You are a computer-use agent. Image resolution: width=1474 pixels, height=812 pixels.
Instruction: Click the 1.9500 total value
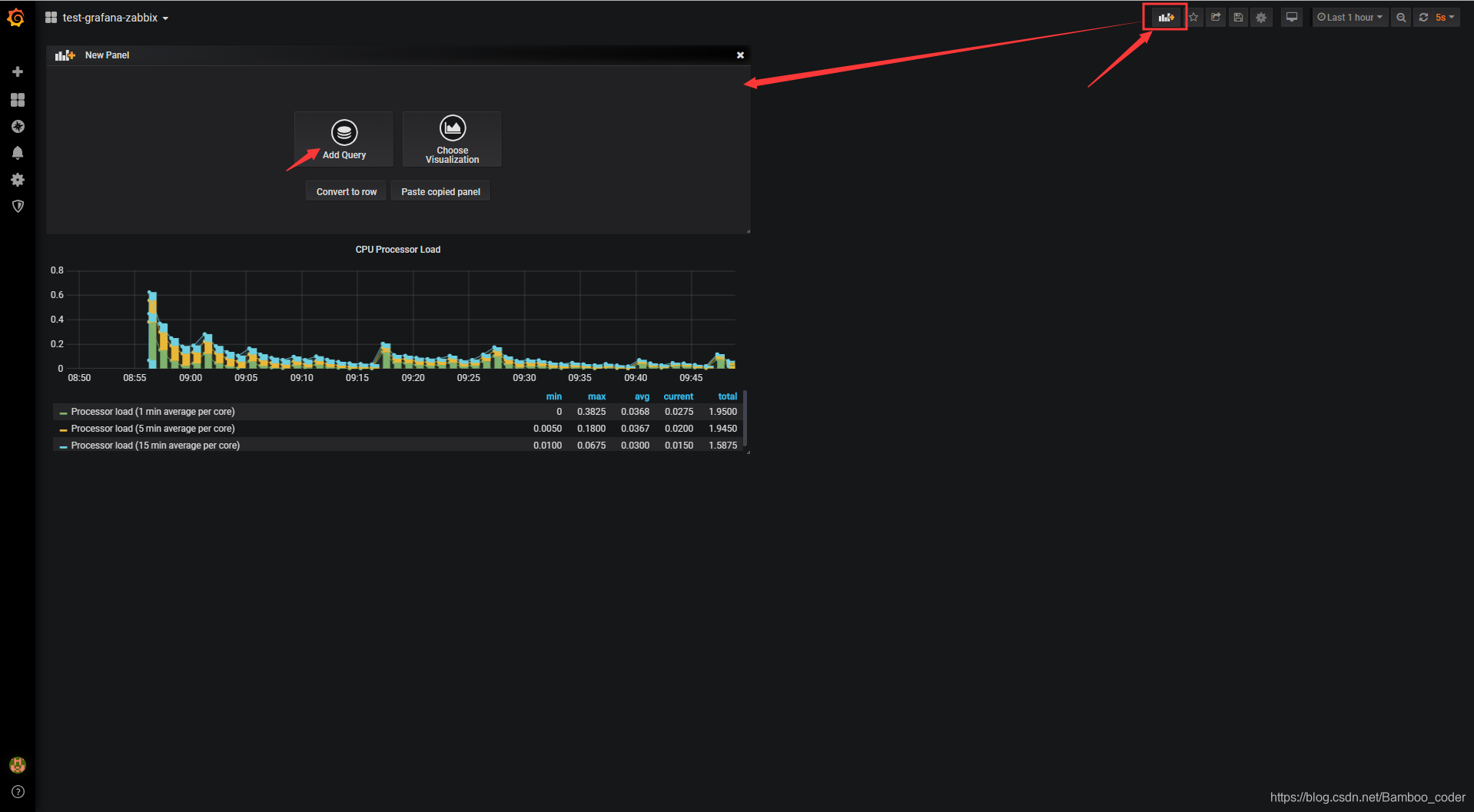(x=722, y=412)
